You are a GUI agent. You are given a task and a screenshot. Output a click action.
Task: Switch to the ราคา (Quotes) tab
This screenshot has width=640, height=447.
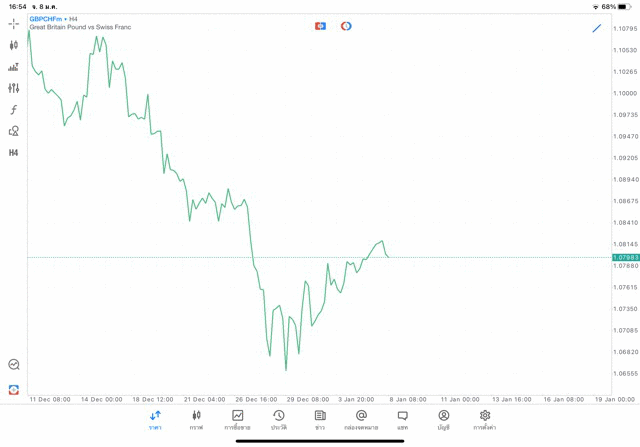tap(155, 420)
